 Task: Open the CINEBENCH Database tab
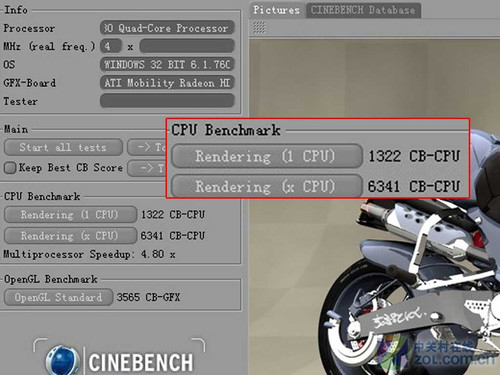tap(363, 10)
